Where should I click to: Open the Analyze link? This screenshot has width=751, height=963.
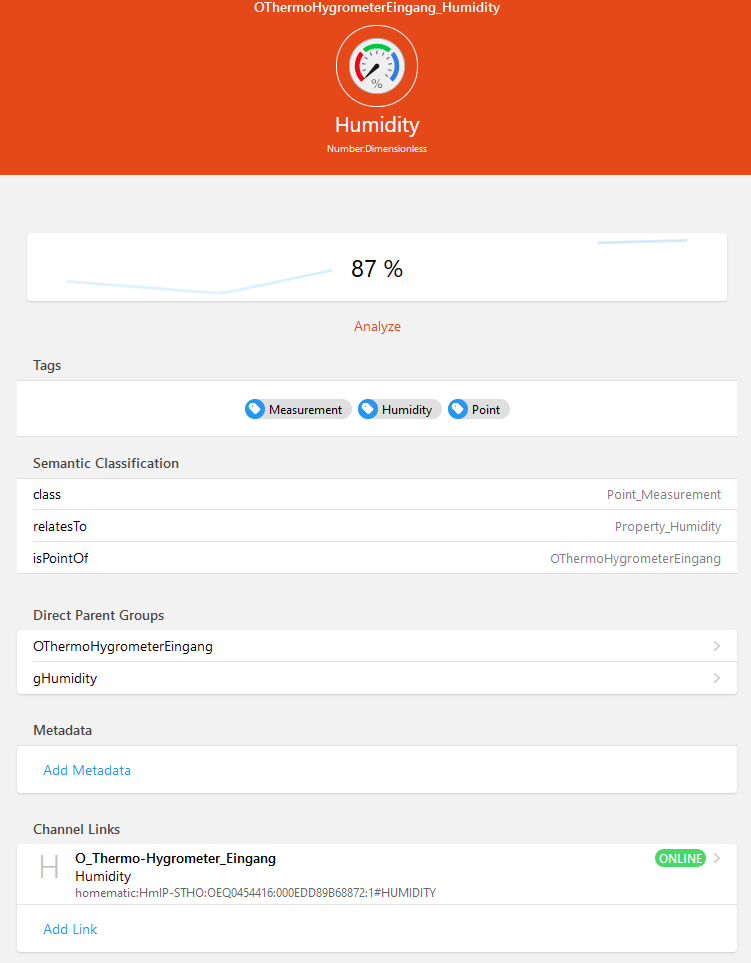(377, 326)
